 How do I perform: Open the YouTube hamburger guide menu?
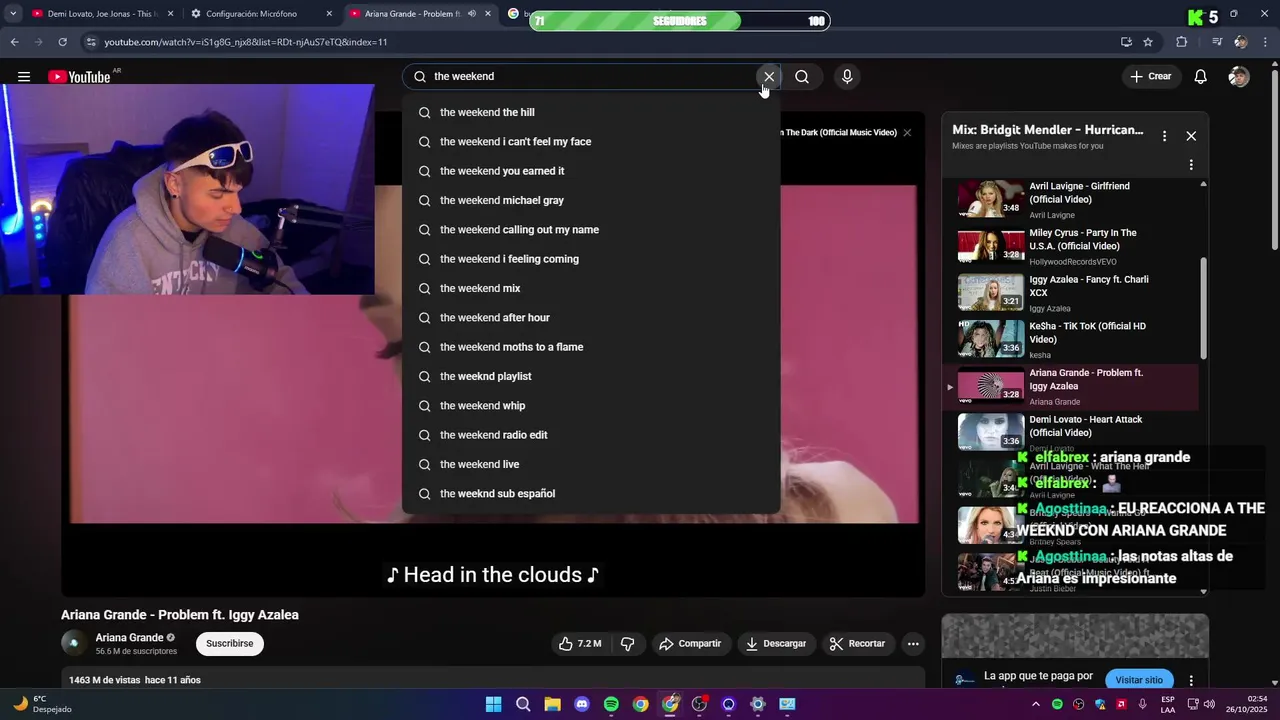click(x=23, y=77)
